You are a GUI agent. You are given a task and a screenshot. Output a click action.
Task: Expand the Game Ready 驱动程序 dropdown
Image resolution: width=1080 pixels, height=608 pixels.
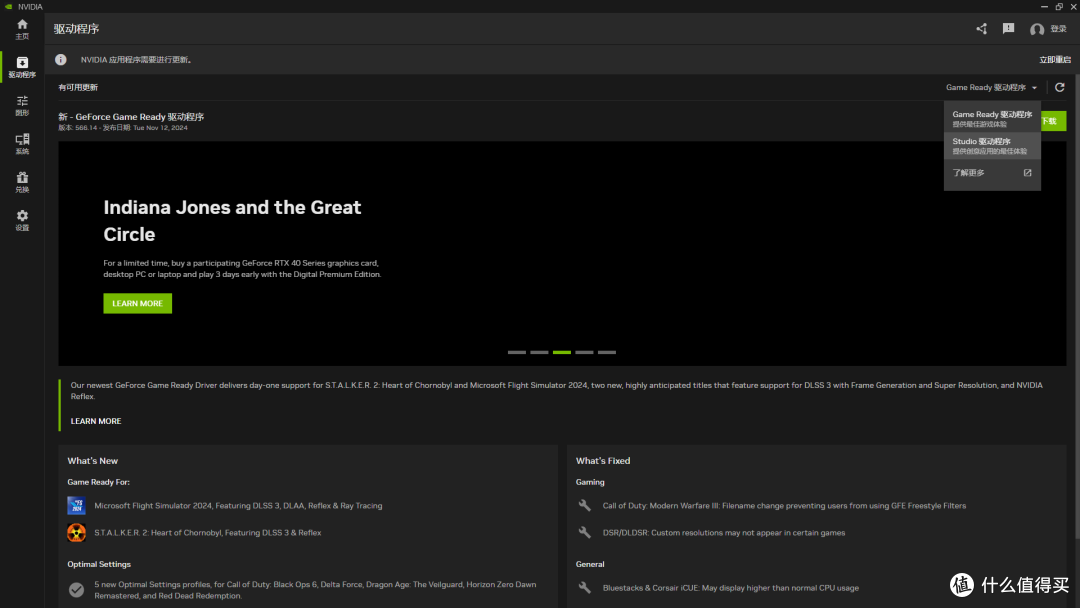pos(991,87)
